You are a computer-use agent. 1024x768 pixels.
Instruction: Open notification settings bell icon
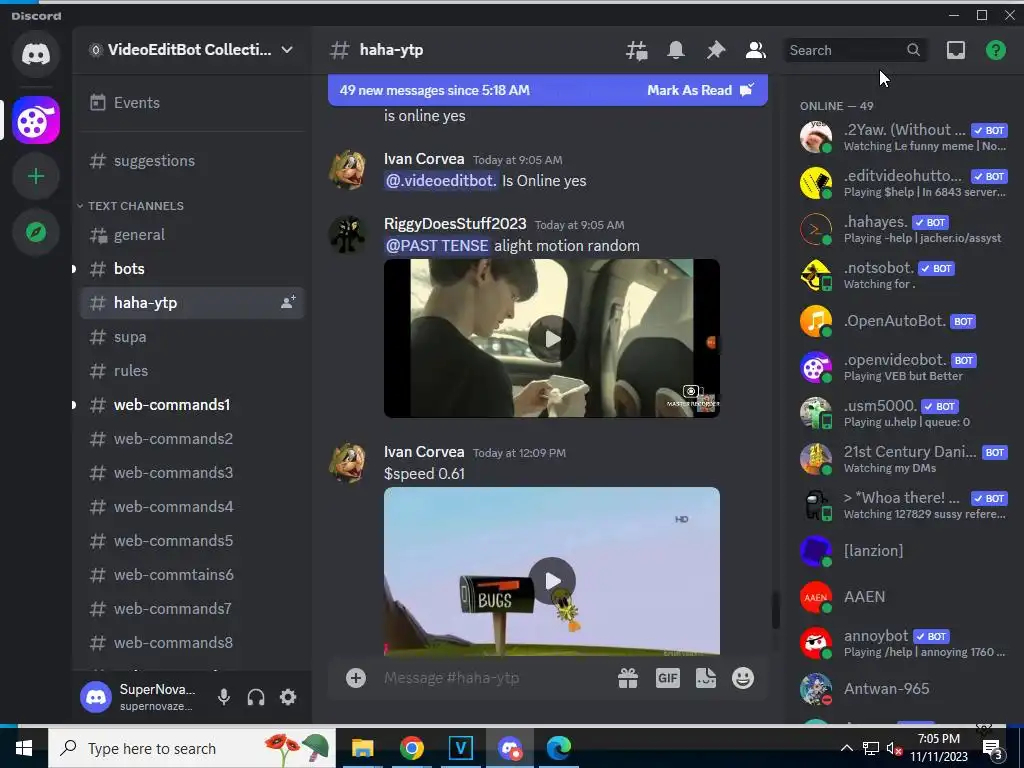(x=676, y=50)
